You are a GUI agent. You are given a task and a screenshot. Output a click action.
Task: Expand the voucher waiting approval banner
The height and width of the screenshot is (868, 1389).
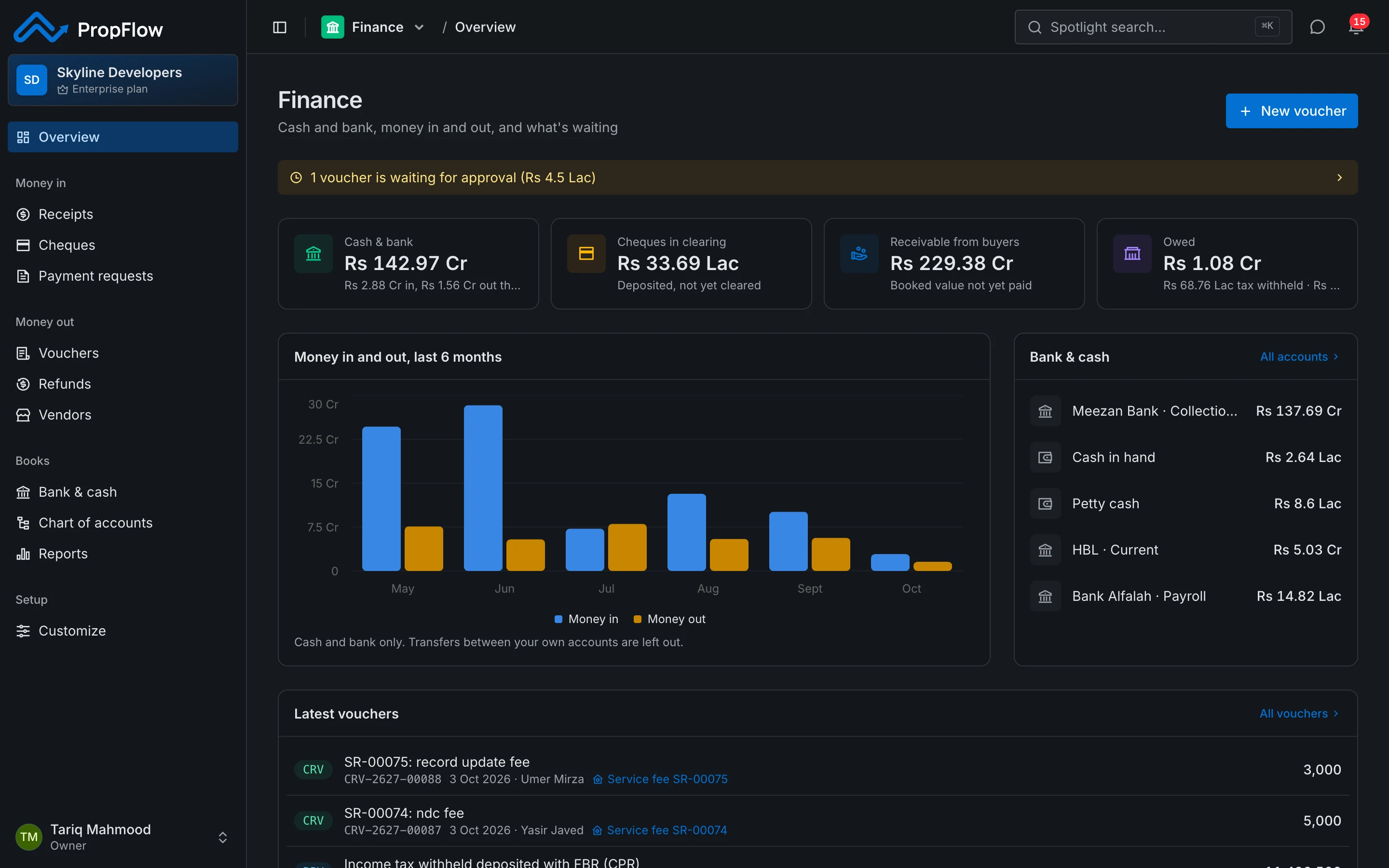pos(817,177)
